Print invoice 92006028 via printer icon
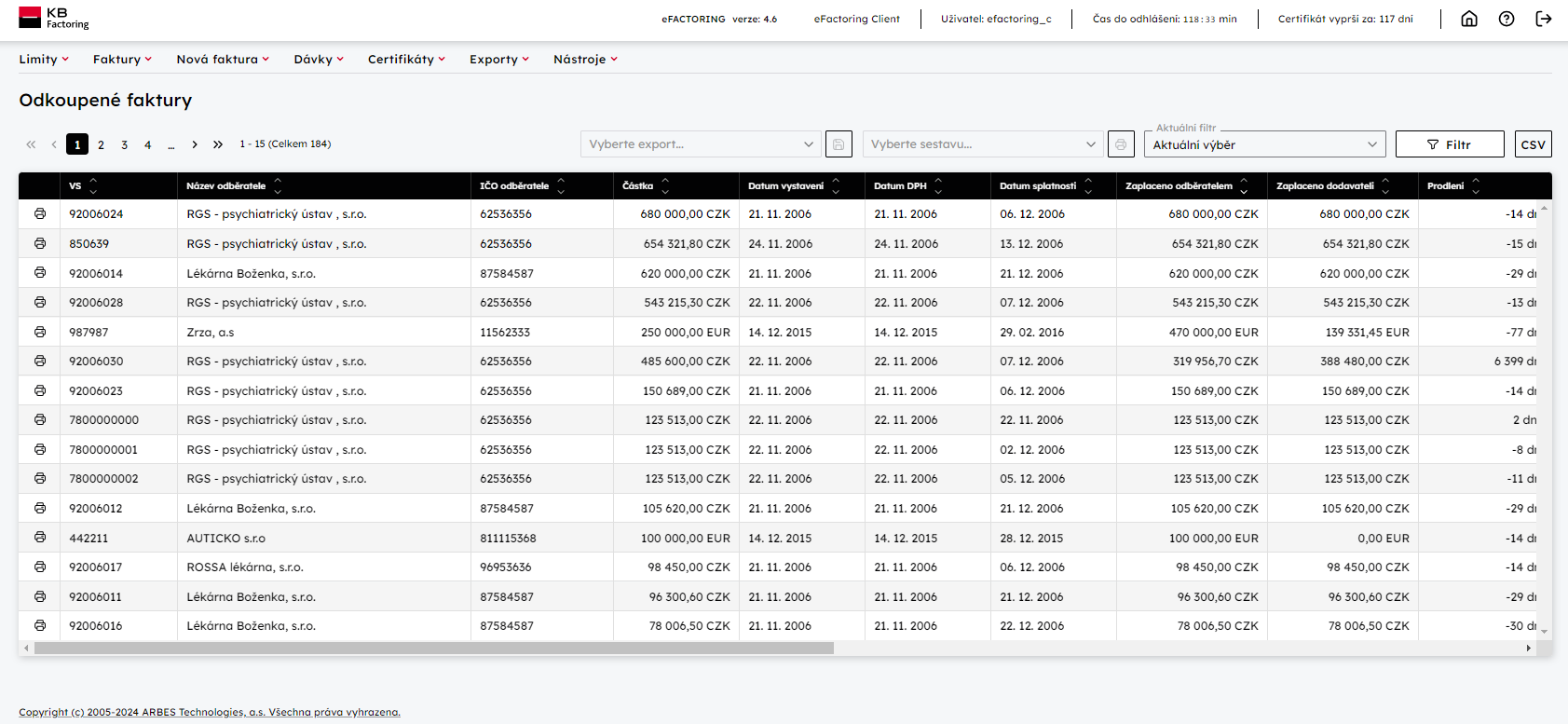The width and height of the screenshot is (1568, 724). tap(40, 302)
